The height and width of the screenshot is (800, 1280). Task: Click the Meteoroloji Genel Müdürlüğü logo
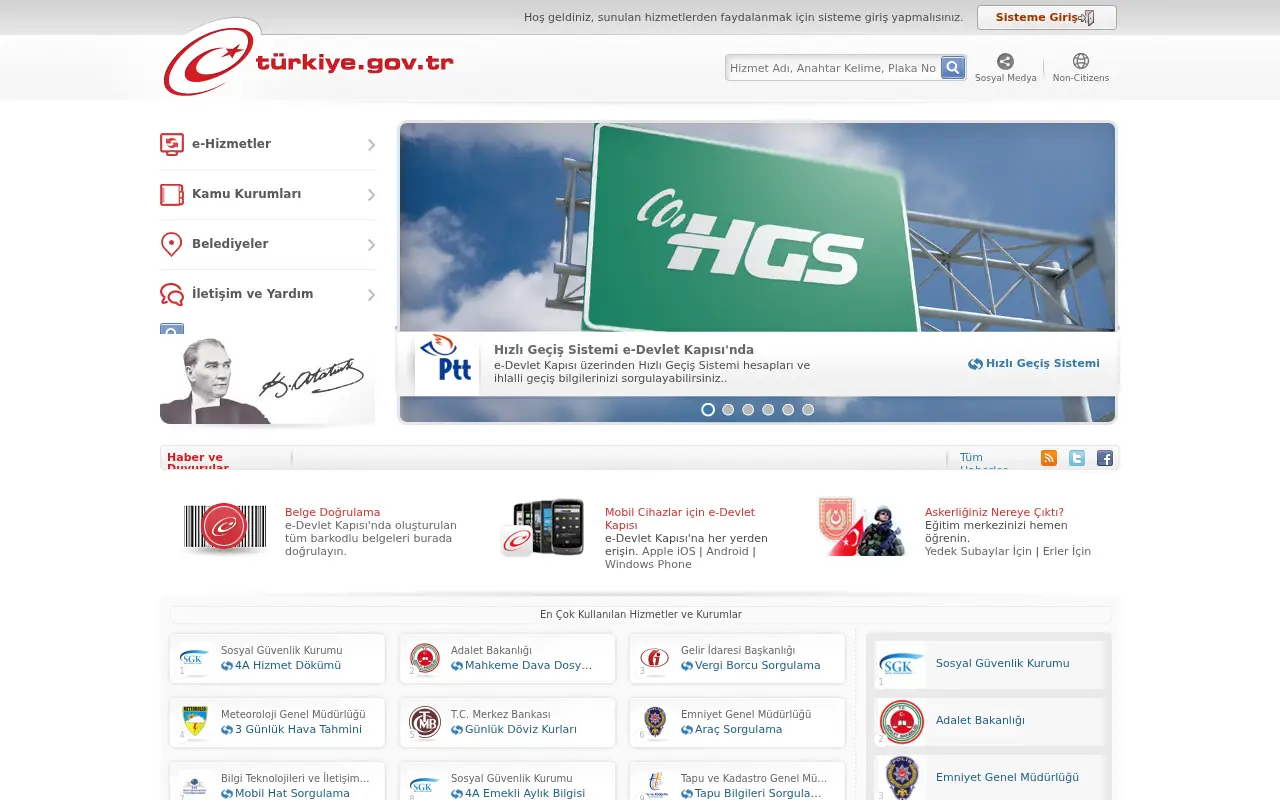click(x=194, y=722)
